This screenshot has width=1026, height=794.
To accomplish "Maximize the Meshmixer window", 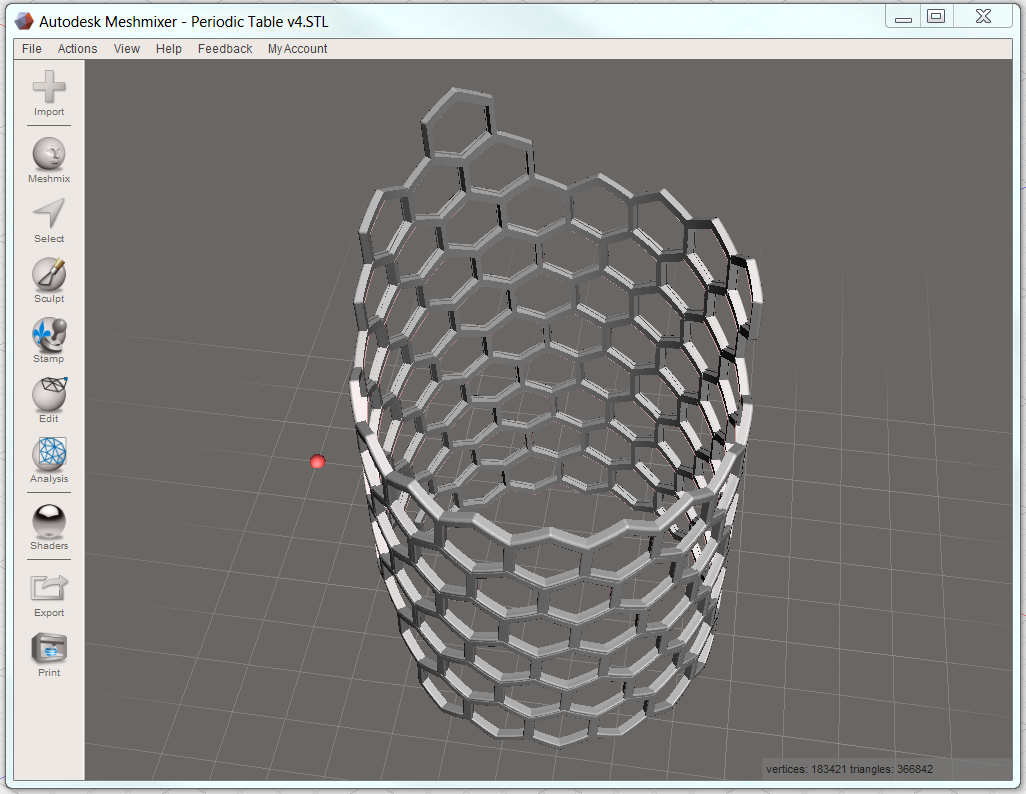I will click(x=936, y=17).
